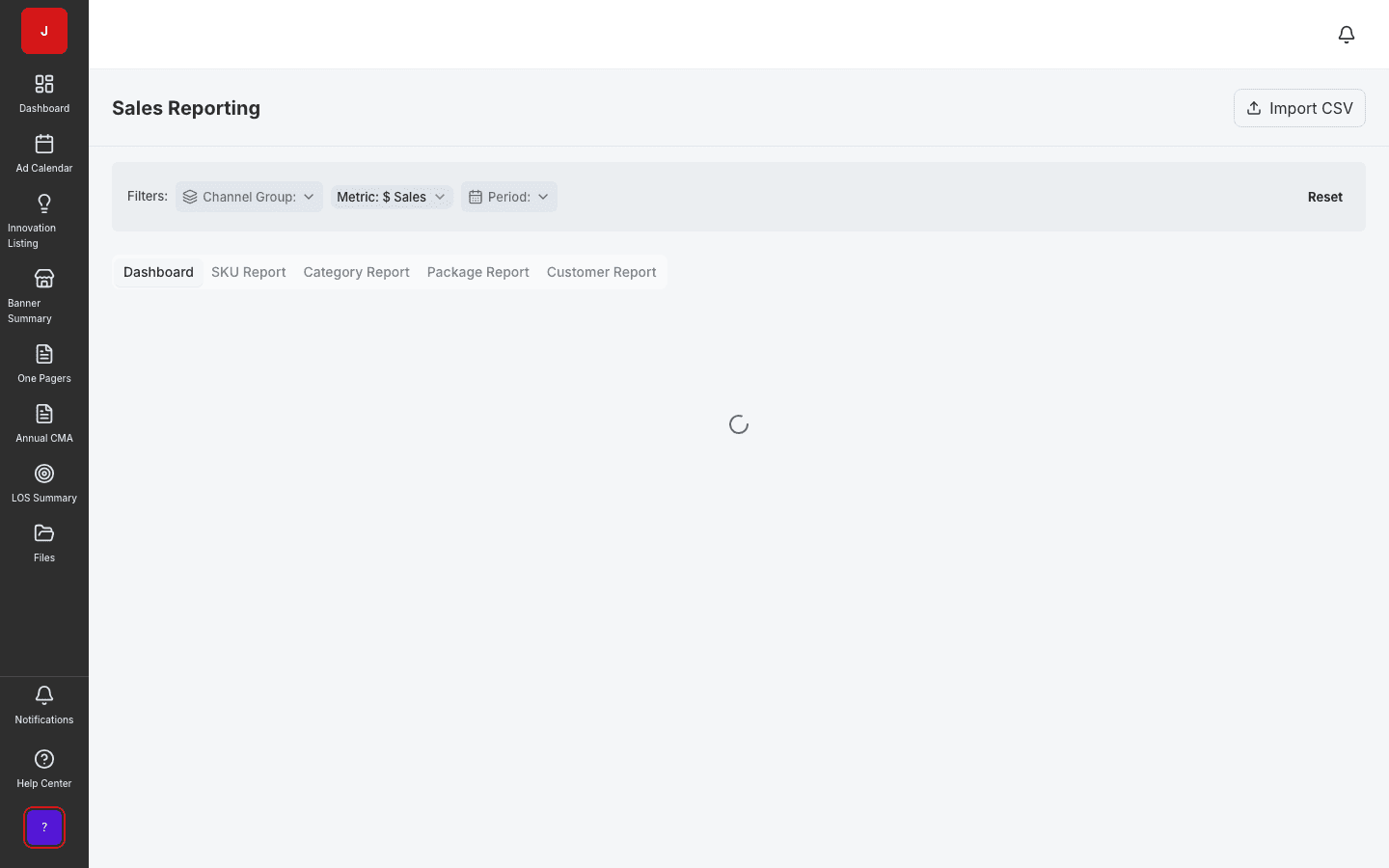Reset all filters
Image resolution: width=1389 pixels, height=868 pixels.
click(x=1325, y=197)
